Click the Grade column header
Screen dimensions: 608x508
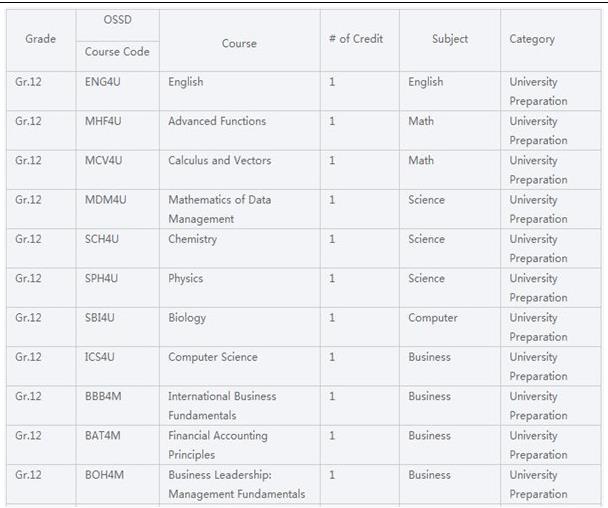pyautogui.click(x=40, y=39)
